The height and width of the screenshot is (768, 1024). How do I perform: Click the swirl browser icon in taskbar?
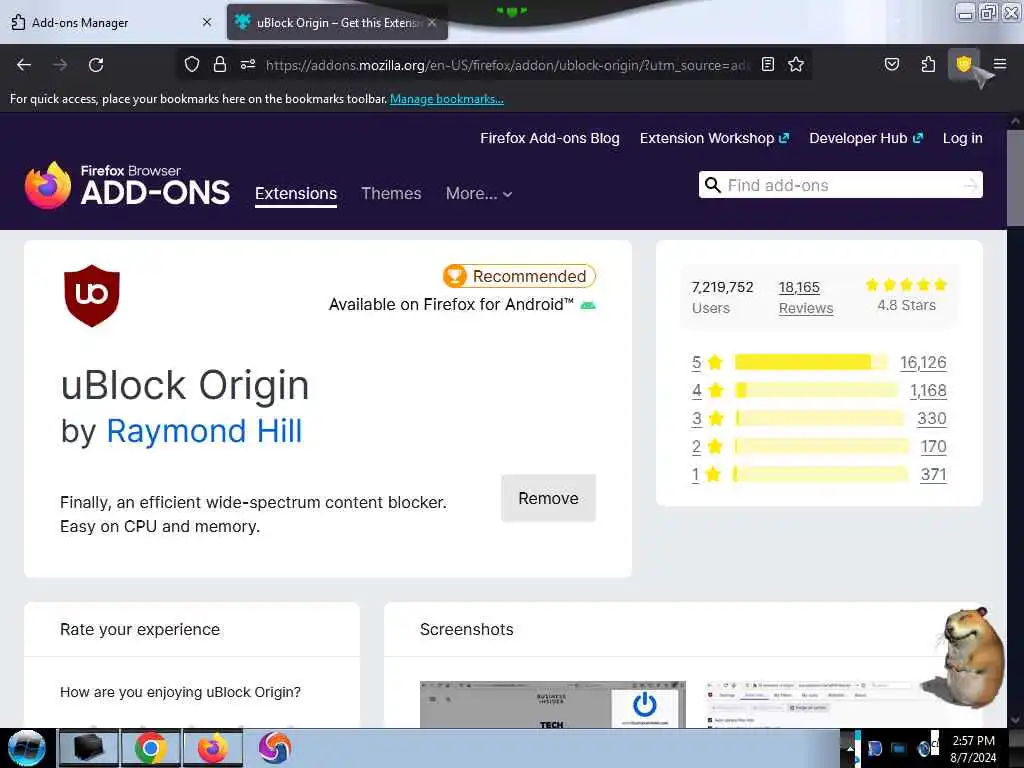tap(274, 748)
